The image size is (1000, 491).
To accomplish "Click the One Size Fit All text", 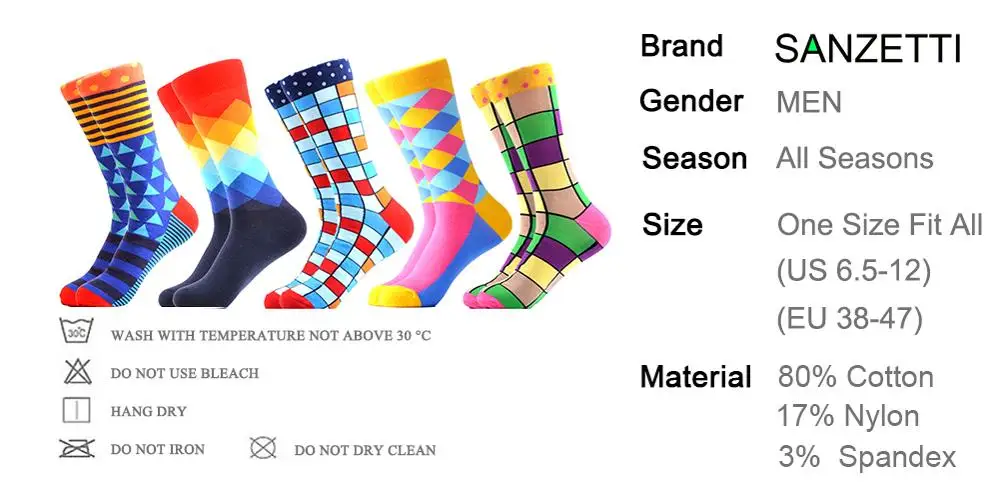I will point(879,224).
